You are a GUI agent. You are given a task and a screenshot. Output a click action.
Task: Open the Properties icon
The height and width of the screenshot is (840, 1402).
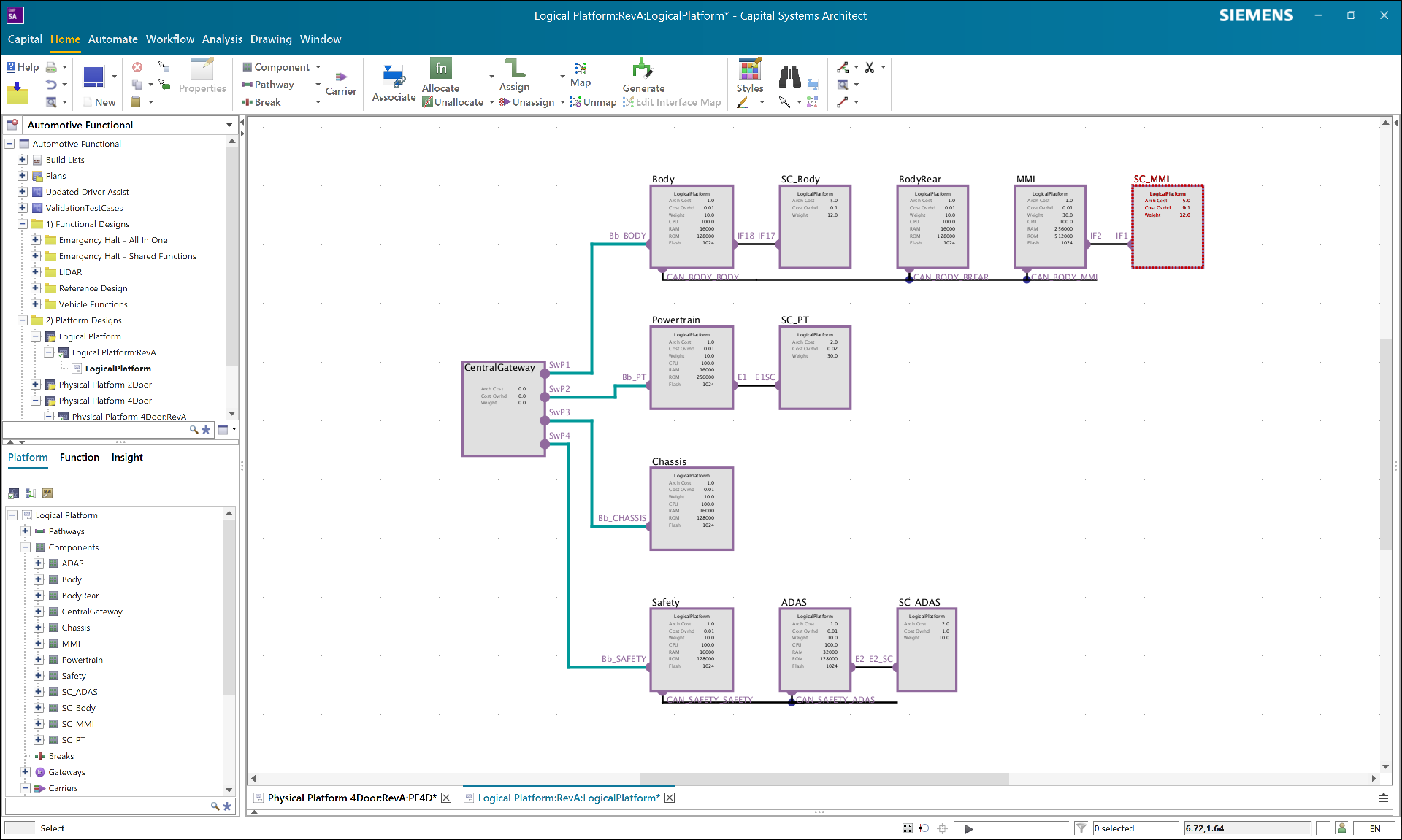pyautogui.click(x=202, y=75)
